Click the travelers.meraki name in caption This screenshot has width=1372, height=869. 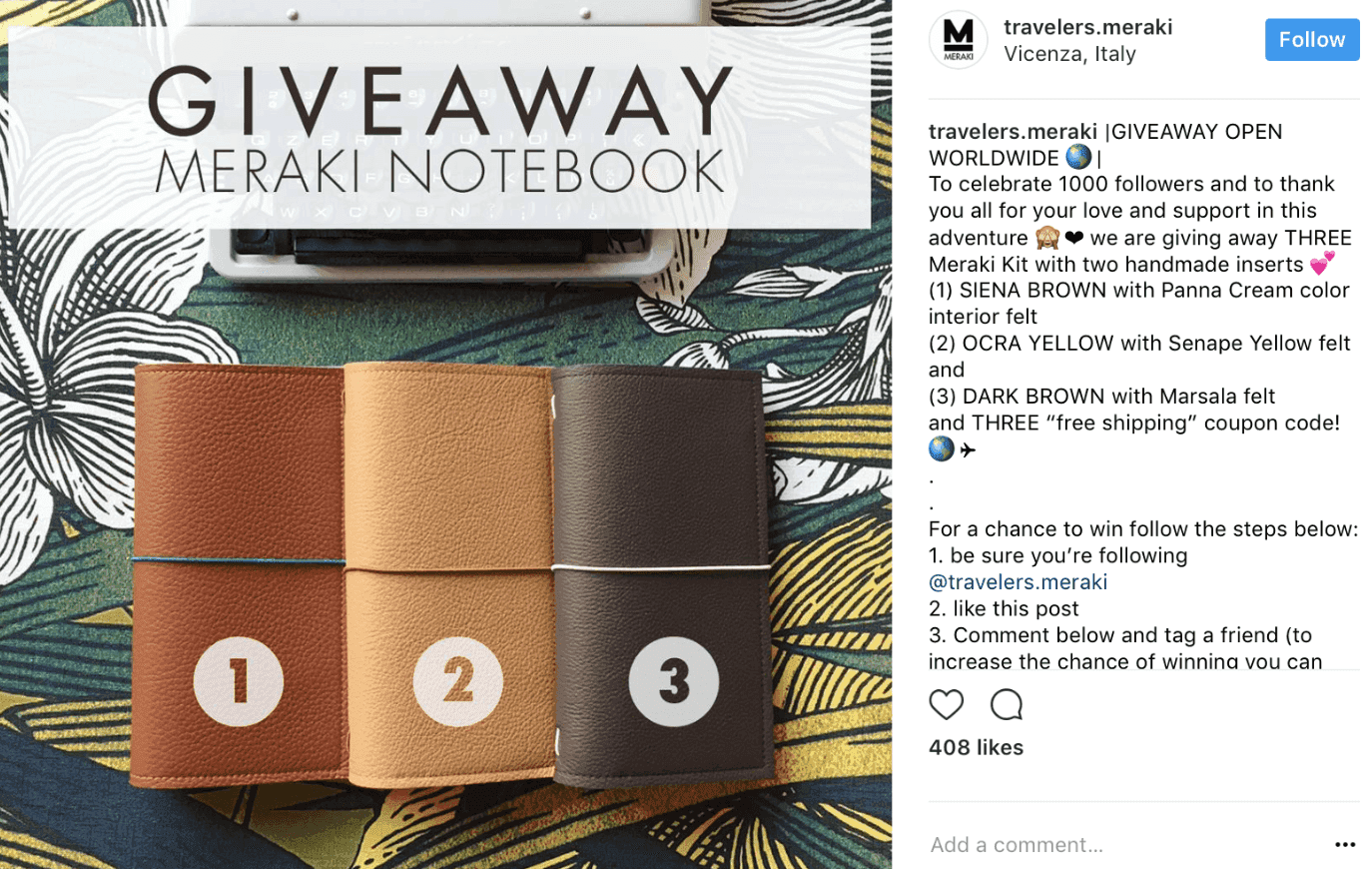tap(1013, 132)
